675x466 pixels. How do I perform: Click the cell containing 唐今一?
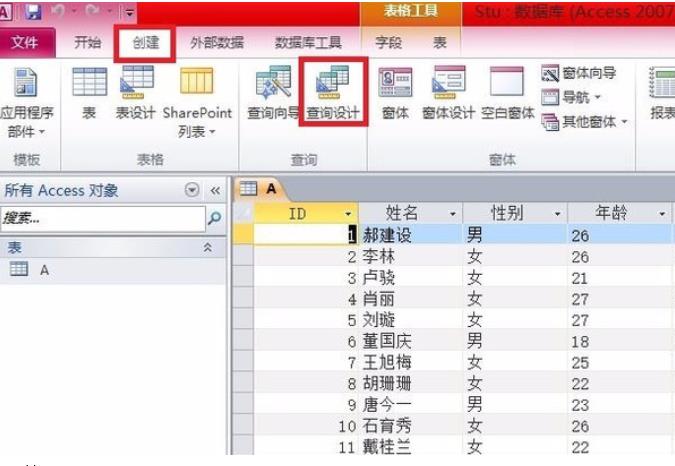pyautogui.click(x=411, y=404)
